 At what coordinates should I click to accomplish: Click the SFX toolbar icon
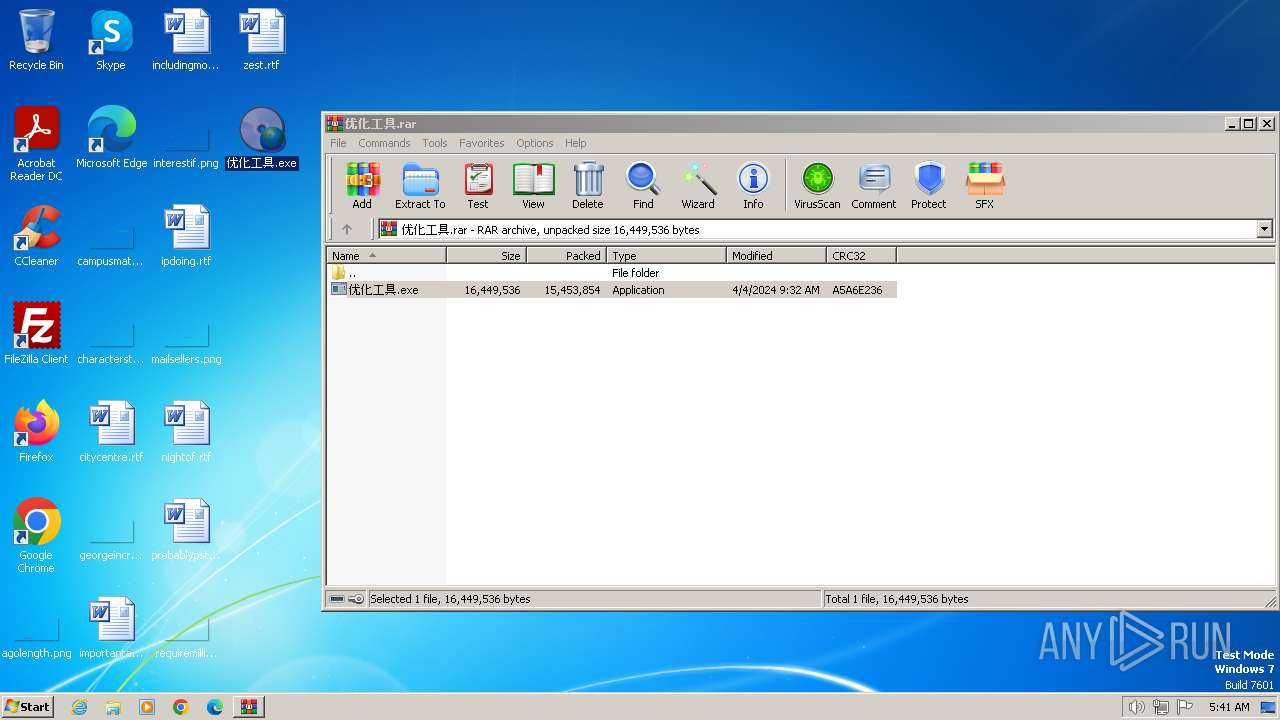pos(985,186)
